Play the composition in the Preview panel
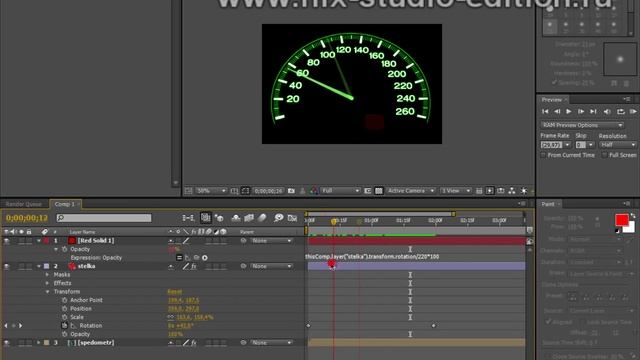Screen dimensions: 640x360 click(x=569, y=111)
